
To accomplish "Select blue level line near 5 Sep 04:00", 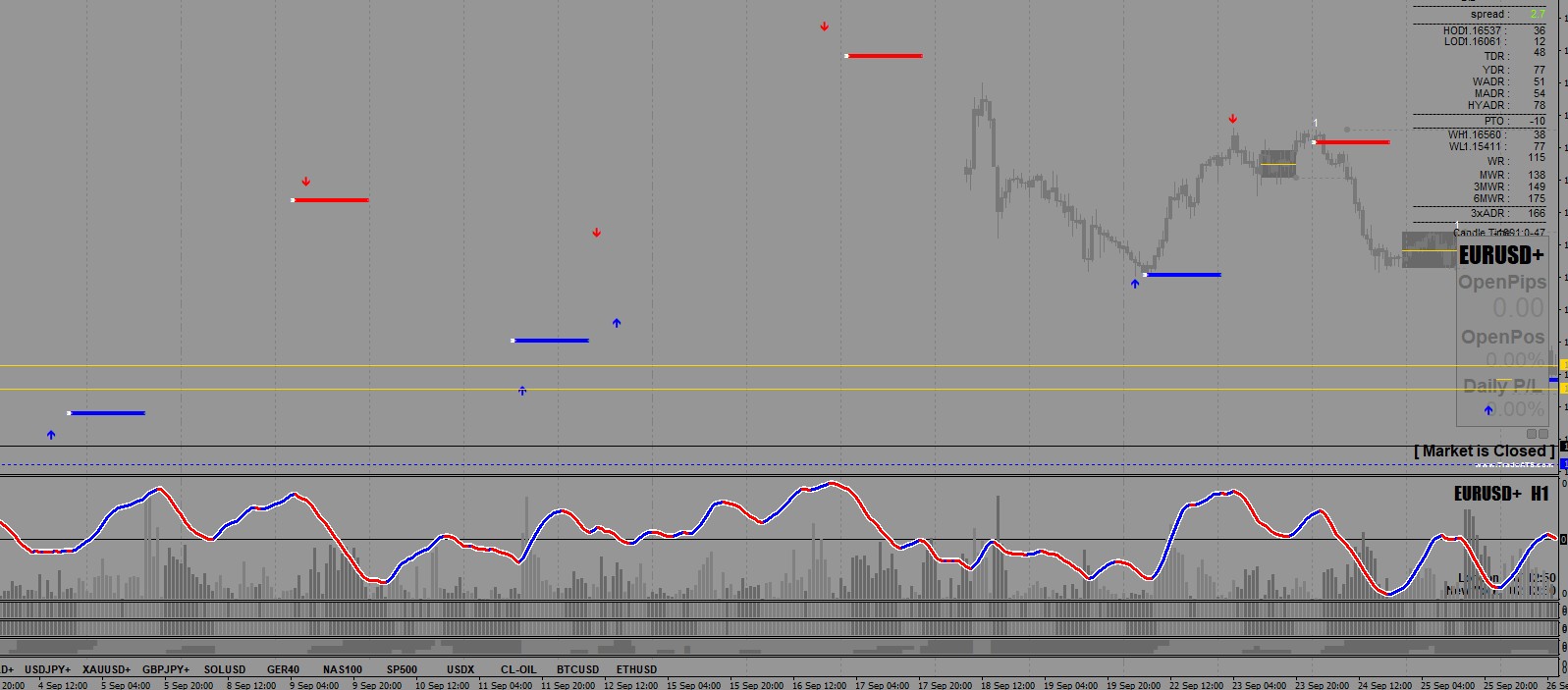I will (107, 413).
